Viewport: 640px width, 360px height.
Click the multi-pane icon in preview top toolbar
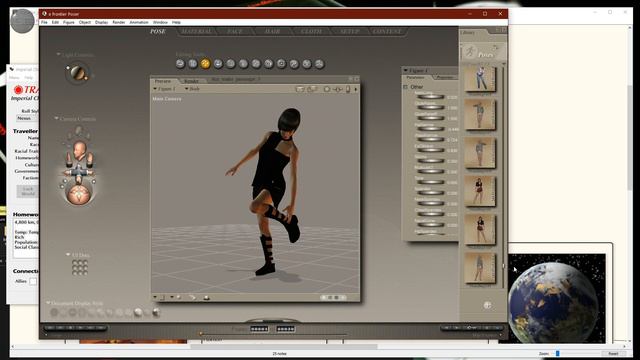click(312, 89)
